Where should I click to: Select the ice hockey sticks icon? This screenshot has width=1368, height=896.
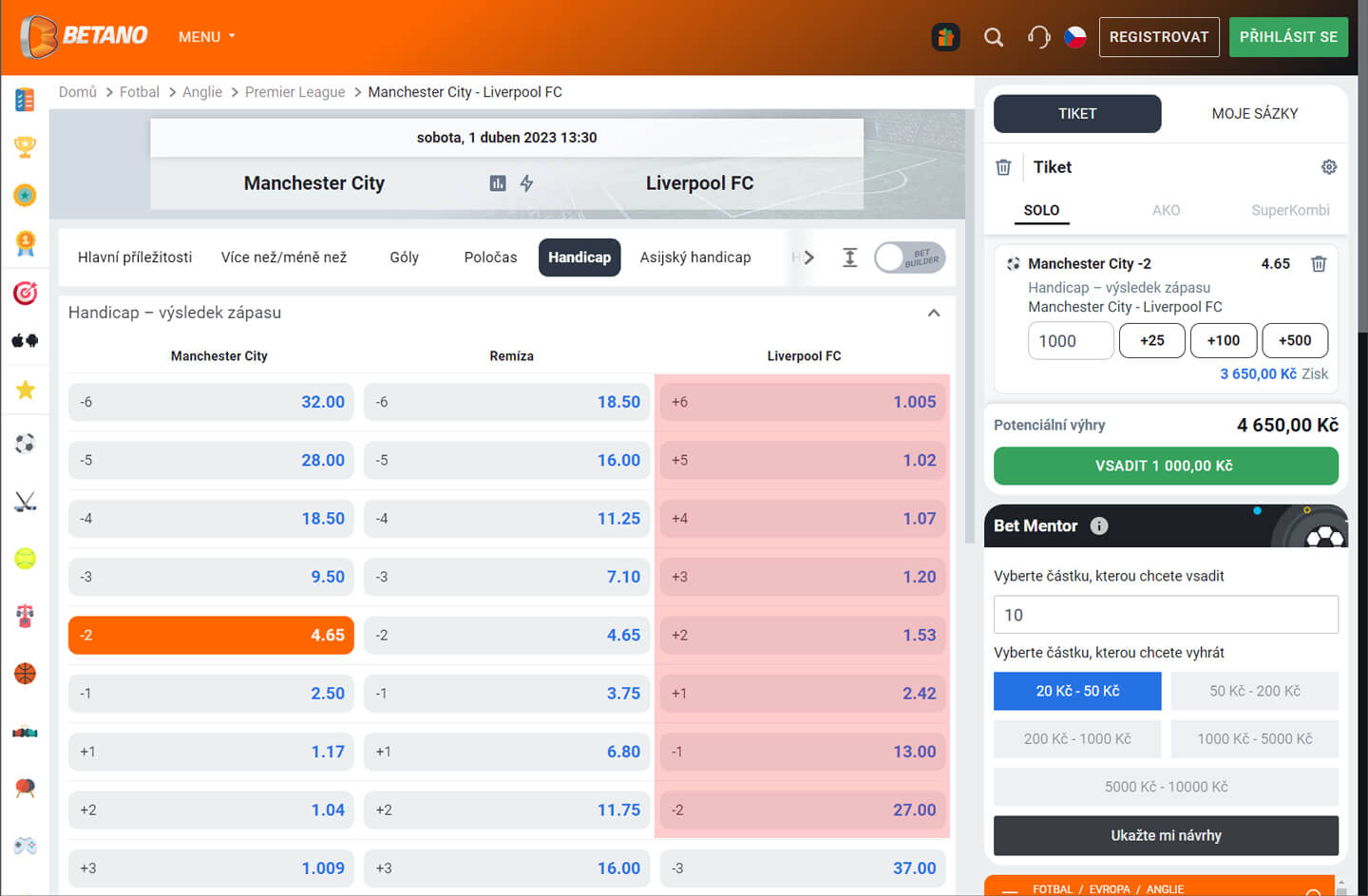25,502
